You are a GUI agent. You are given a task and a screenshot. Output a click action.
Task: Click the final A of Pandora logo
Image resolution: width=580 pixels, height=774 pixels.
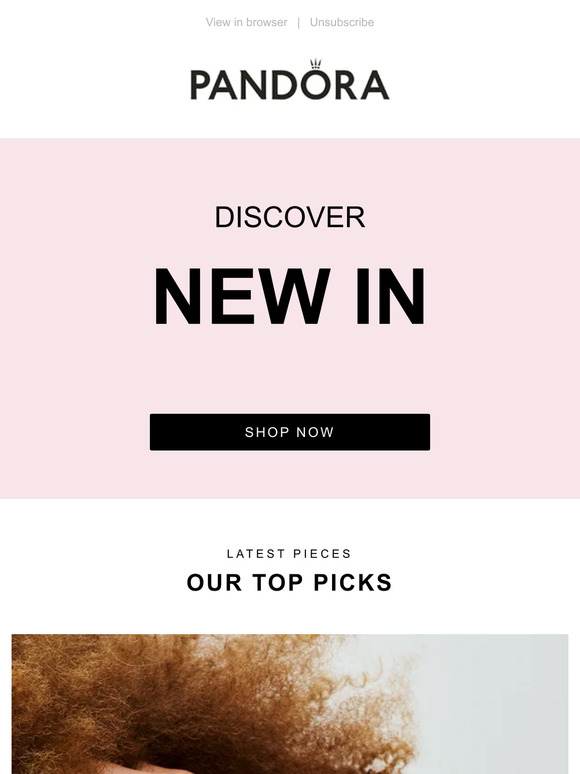pyautogui.click(x=375, y=85)
